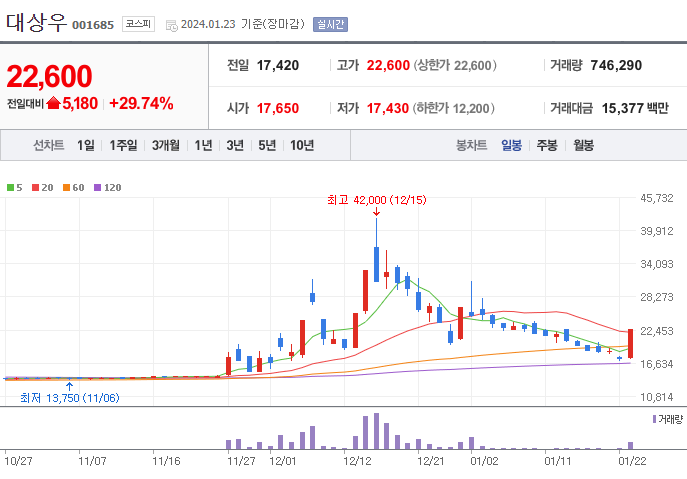Click the 최고 42,000 (12/15) high marker

[x=376, y=200]
